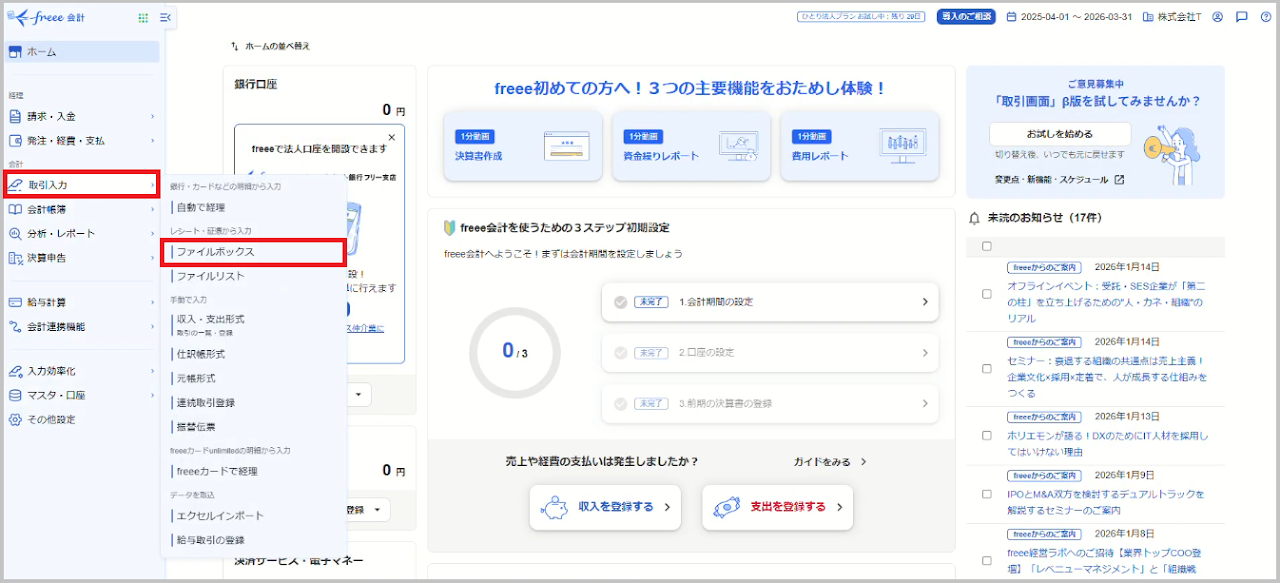Click the お試しを始める button
This screenshot has width=1280, height=583.
click(1060, 134)
